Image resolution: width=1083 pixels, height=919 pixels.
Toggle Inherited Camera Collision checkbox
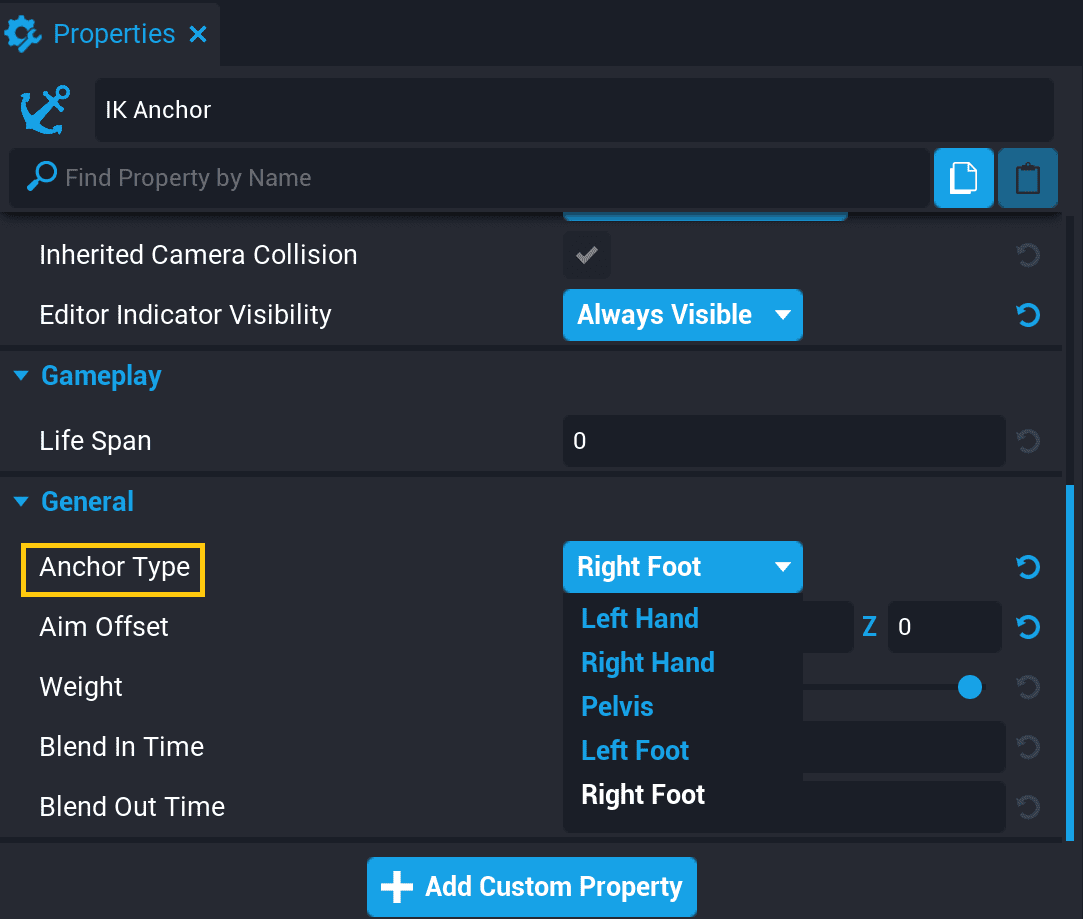tap(586, 256)
